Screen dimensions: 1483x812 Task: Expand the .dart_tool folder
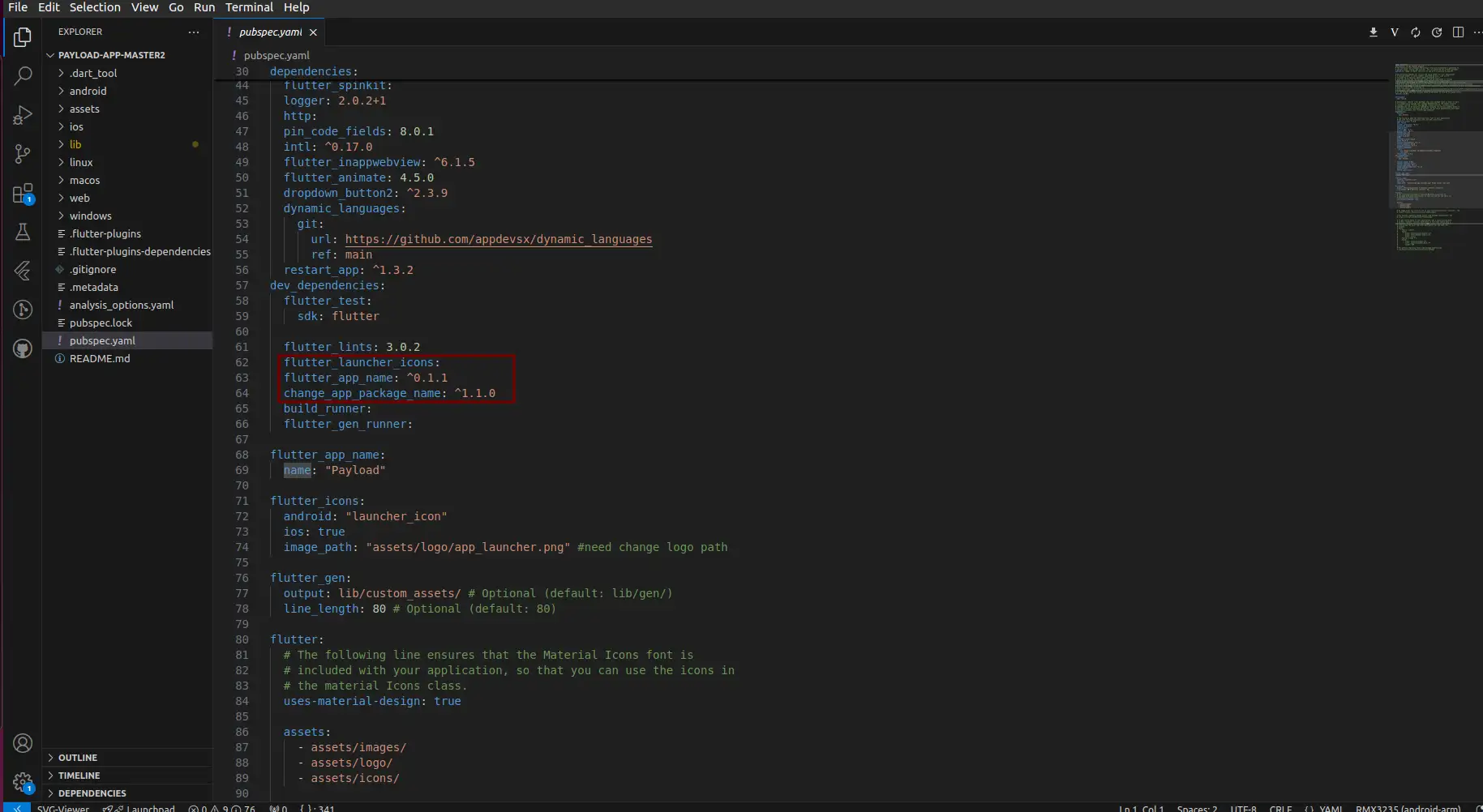pos(127,73)
